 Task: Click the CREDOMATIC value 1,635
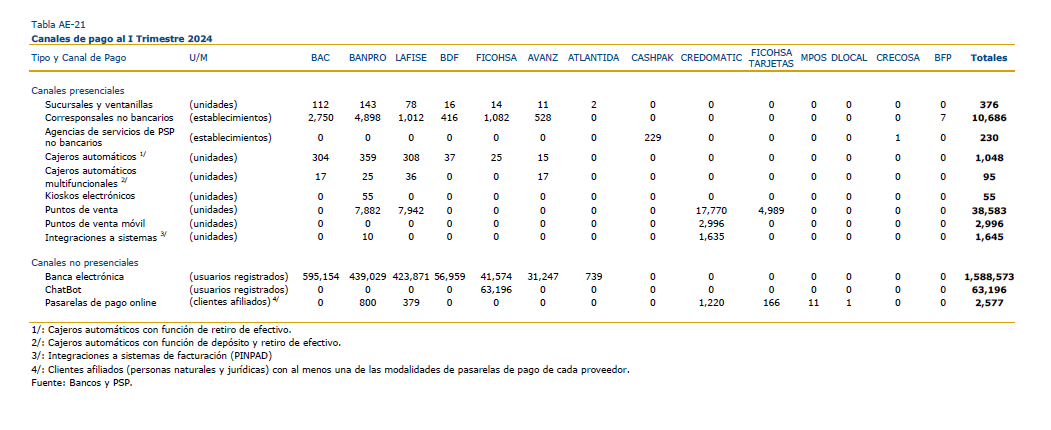tap(711, 237)
